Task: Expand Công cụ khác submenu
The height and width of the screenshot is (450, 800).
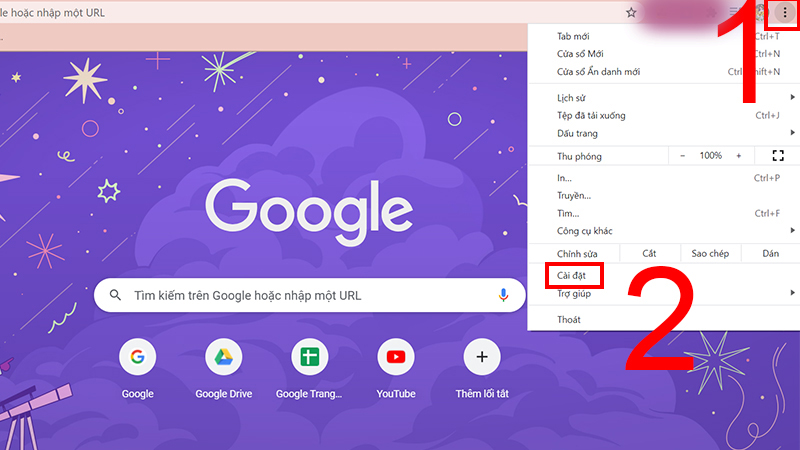Action: click(664, 231)
